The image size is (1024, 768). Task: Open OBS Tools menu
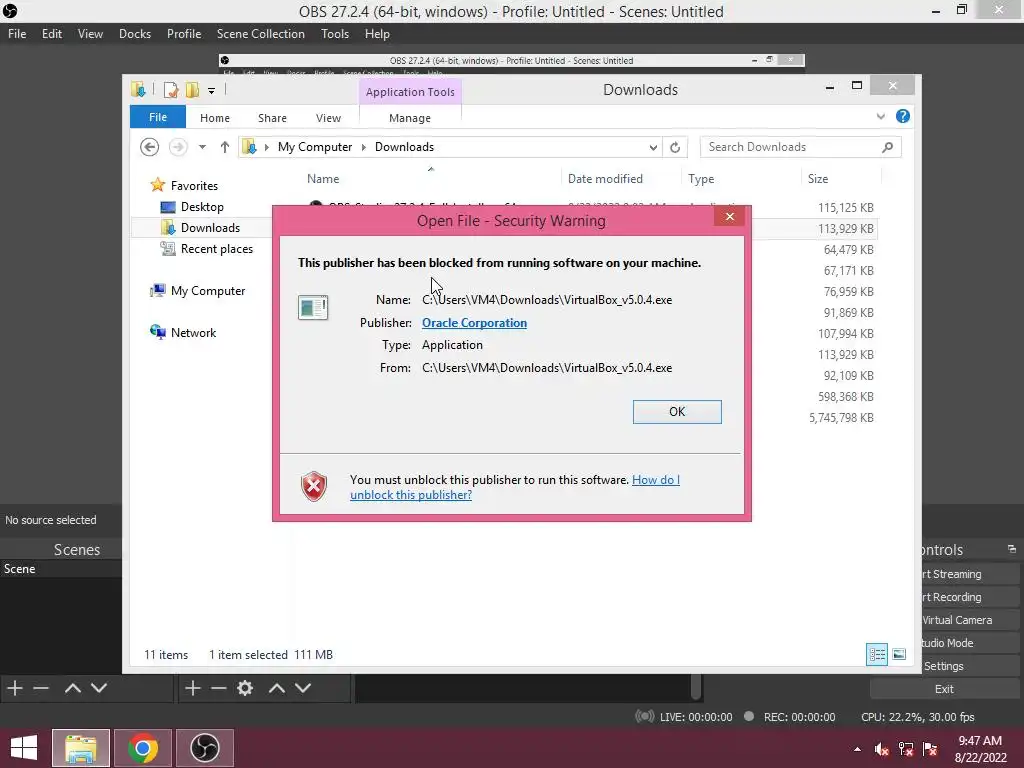point(334,34)
